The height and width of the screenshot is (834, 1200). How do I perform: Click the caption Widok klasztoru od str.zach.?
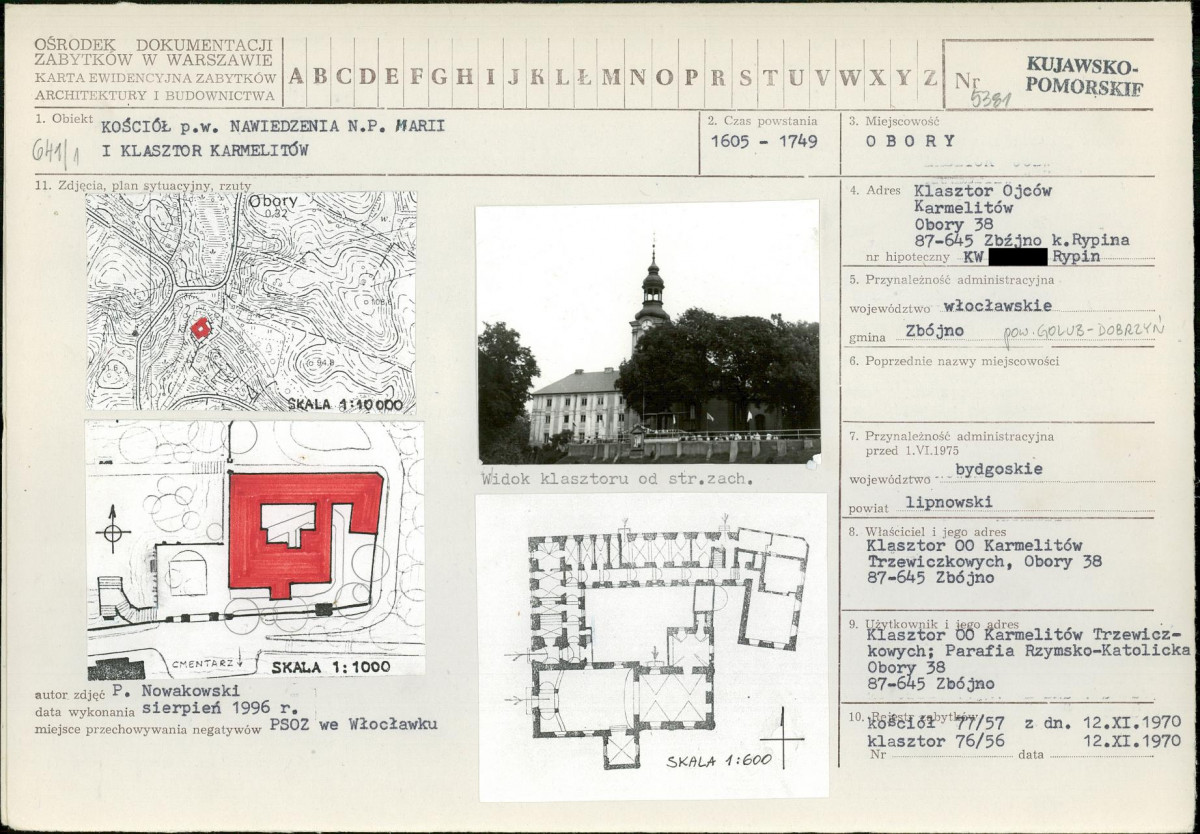[617, 479]
